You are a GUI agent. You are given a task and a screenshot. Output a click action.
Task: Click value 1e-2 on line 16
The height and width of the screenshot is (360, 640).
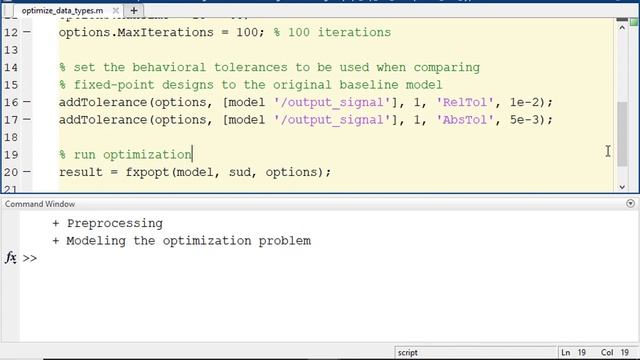pyautogui.click(x=524, y=102)
